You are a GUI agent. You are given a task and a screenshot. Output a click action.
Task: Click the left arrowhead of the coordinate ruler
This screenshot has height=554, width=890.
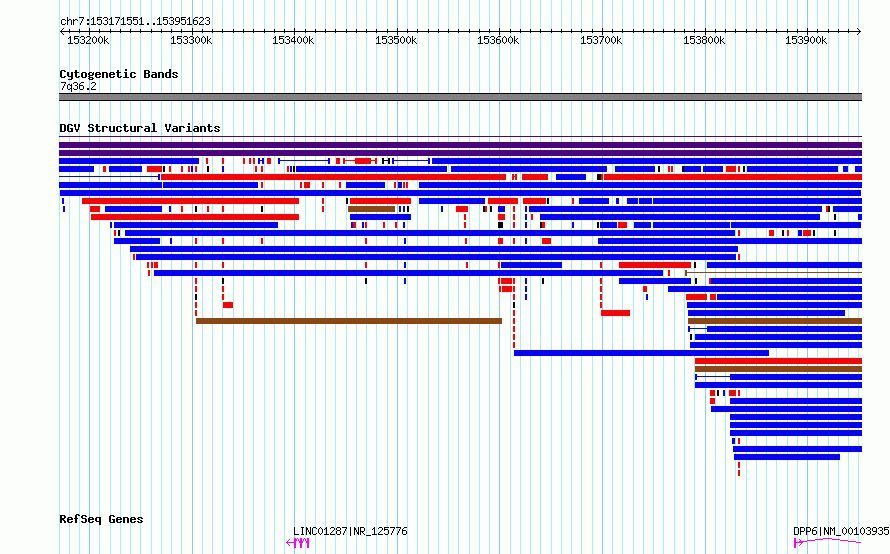(x=62, y=32)
